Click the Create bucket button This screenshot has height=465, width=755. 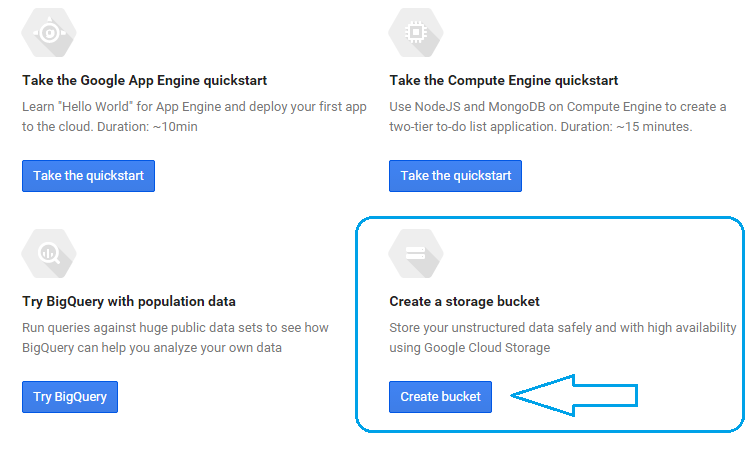440,397
